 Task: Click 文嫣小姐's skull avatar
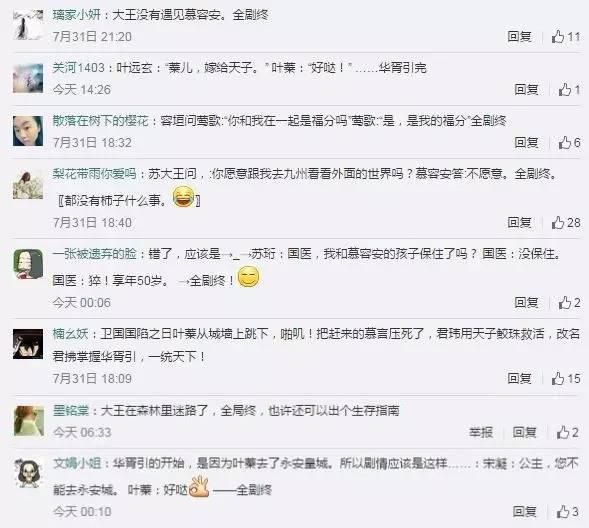tap(28, 473)
